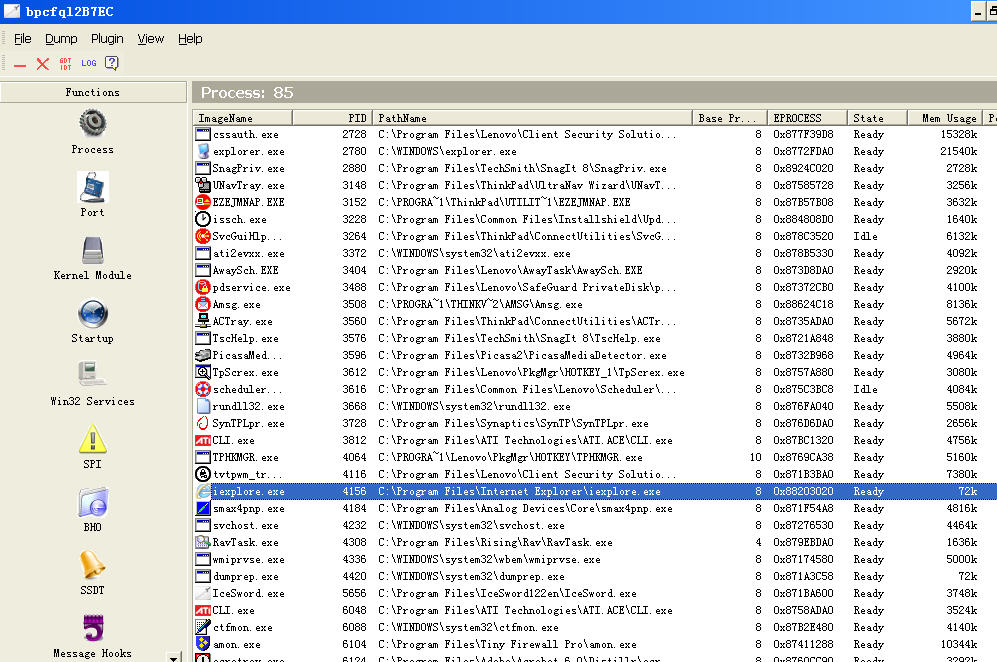Screen dimensions: 997x662
Task: Select the scheduler... row
Action: (x=595, y=389)
